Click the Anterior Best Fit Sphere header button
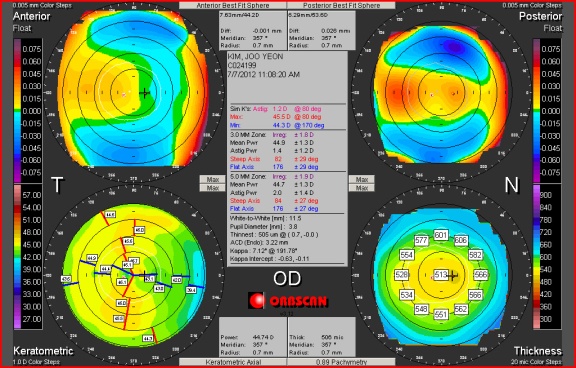Image resolution: width=576 pixels, height=368 pixels. click(233, 5)
